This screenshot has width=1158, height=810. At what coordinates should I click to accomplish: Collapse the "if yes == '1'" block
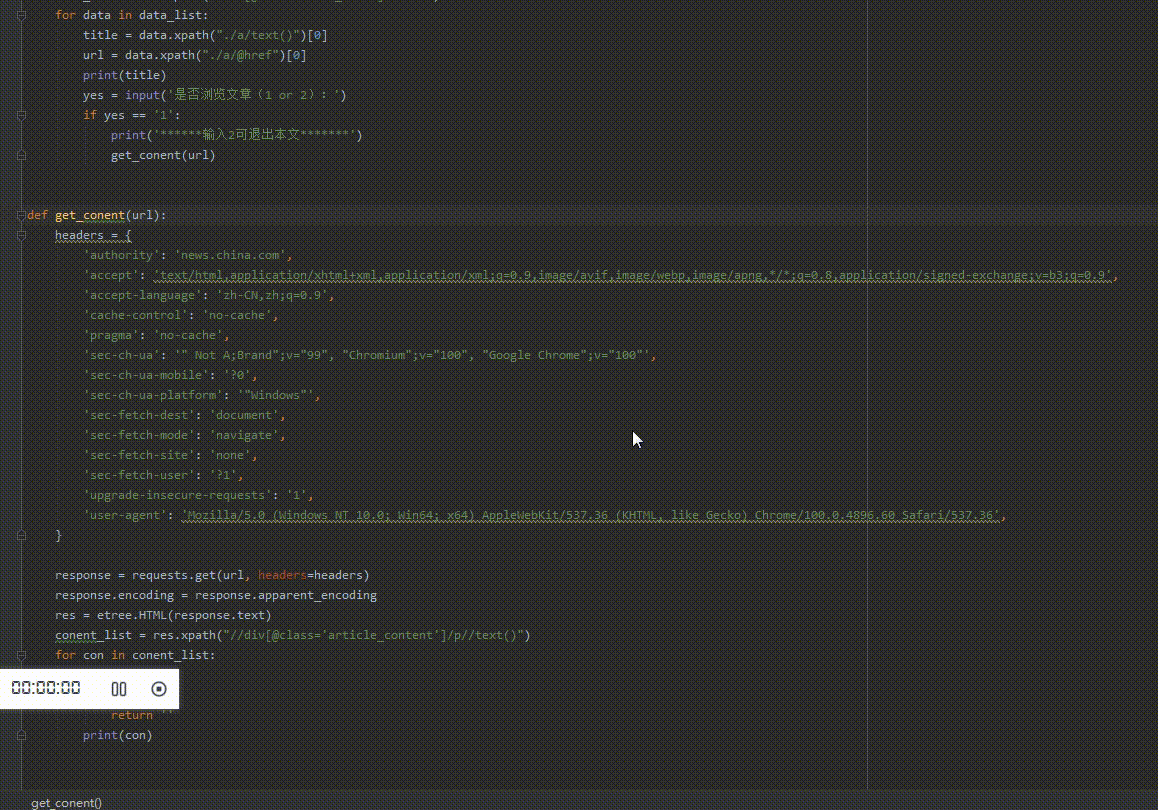[x=21, y=114]
